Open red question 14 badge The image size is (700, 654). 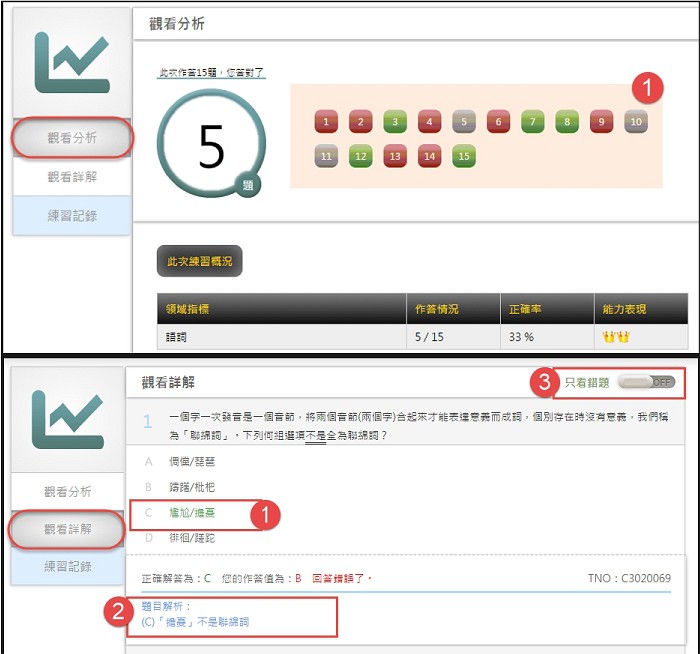(x=429, y=156)
